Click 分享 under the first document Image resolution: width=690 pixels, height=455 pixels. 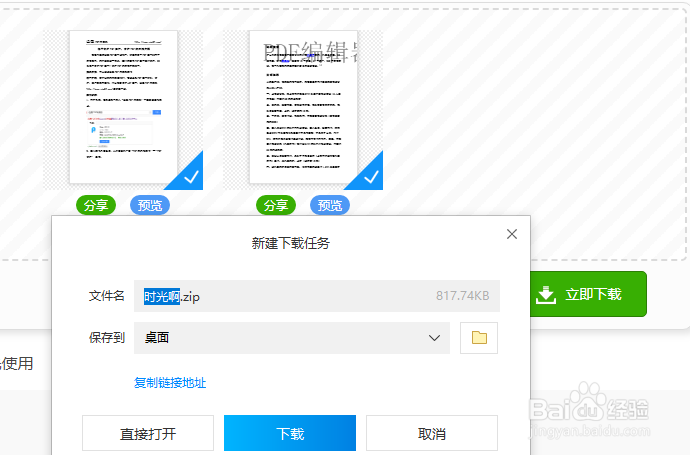(96, 205)
